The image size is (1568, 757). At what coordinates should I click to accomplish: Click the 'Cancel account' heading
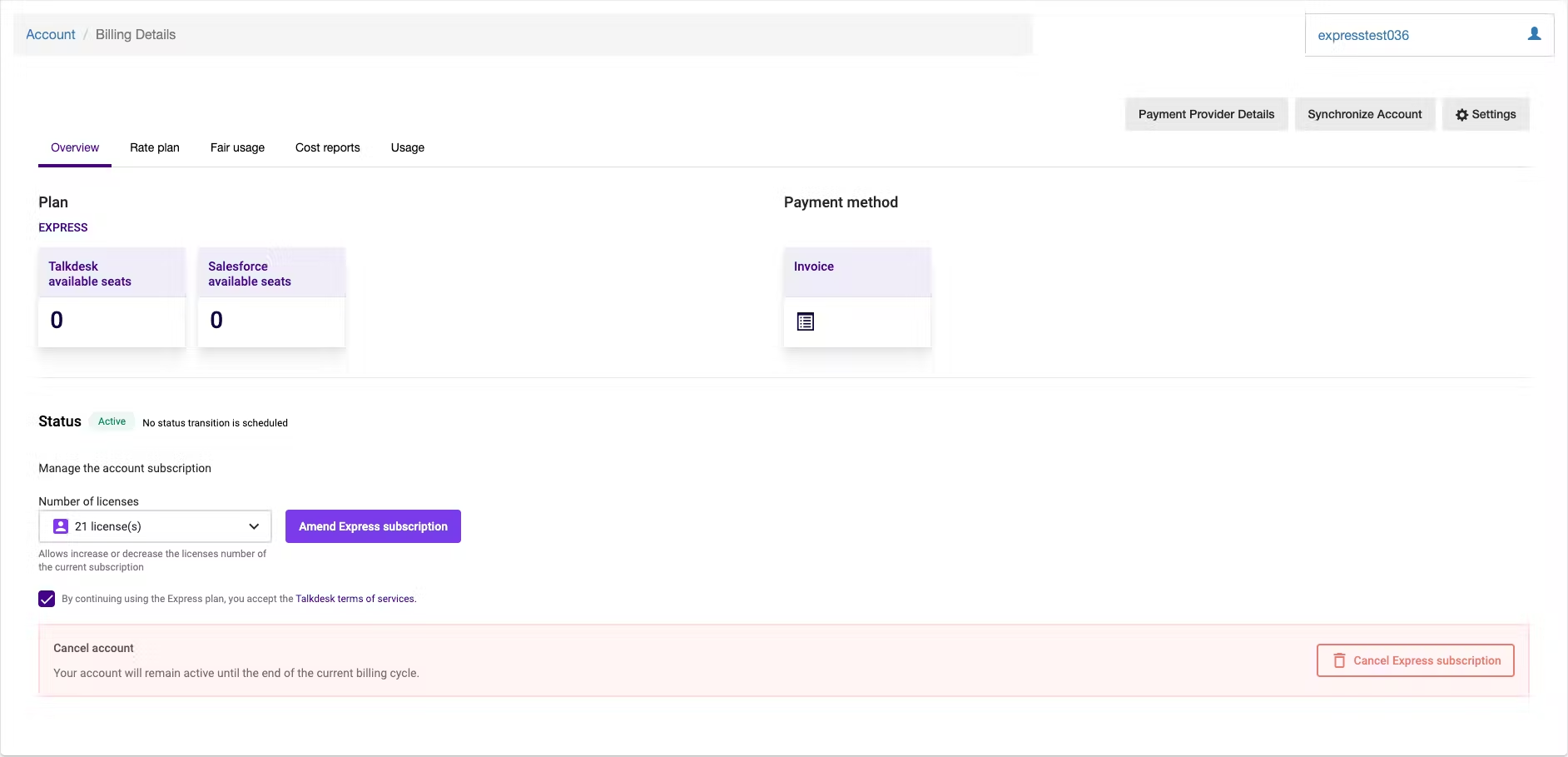tap(93, 648)
